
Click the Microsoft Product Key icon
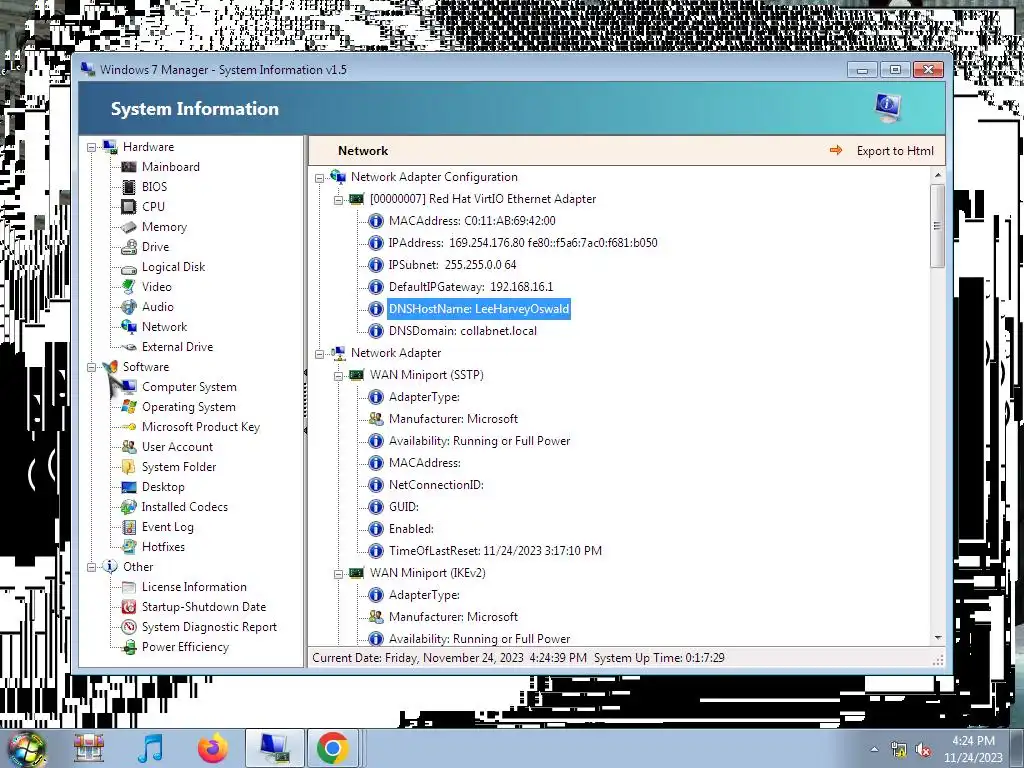click(129, 427)
